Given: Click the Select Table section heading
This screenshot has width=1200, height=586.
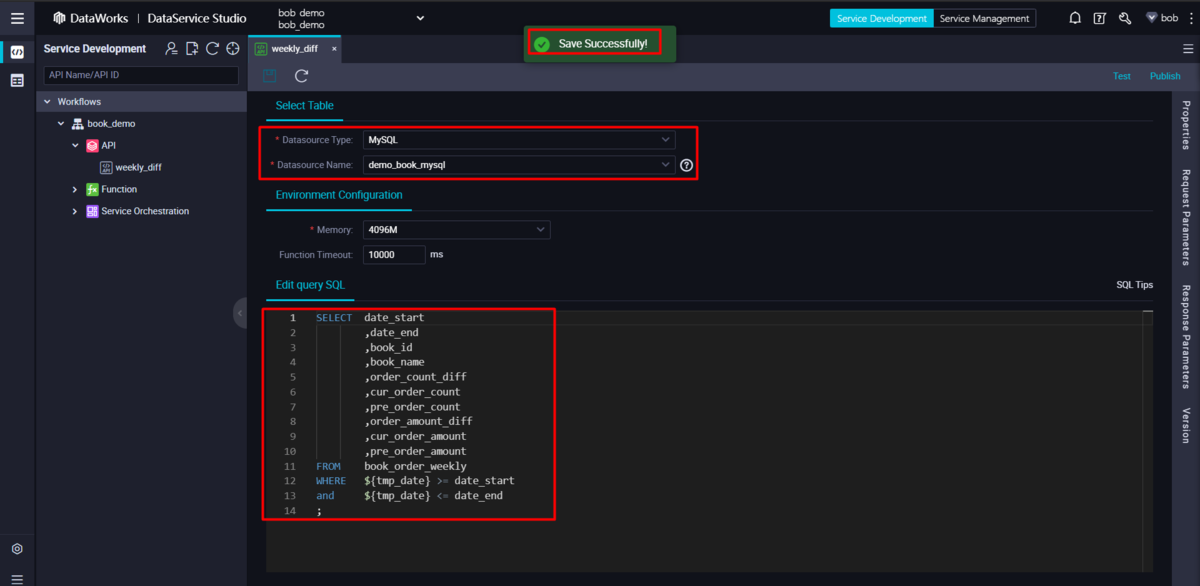Looking at the screenshot, I should point(305,105).
